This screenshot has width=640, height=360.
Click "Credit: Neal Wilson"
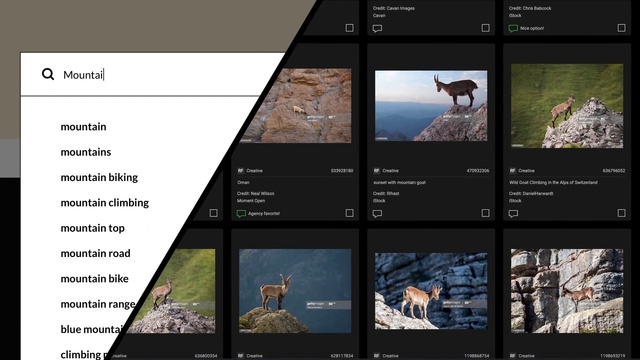pyautogui.click(x=256, y=193)
